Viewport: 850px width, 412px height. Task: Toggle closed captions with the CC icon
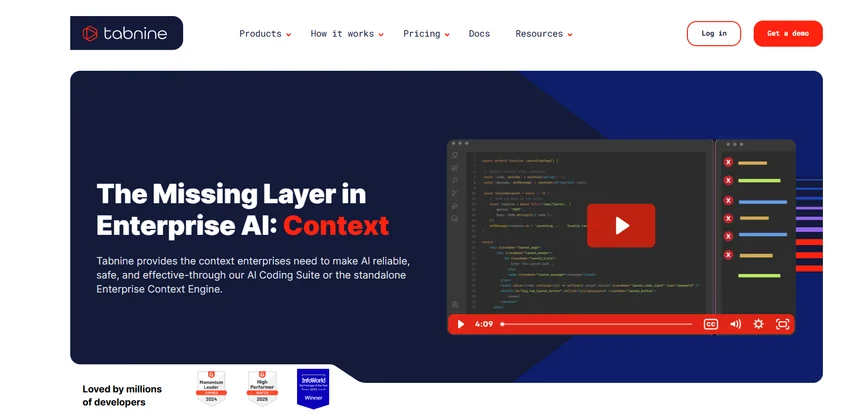[711, 324]
